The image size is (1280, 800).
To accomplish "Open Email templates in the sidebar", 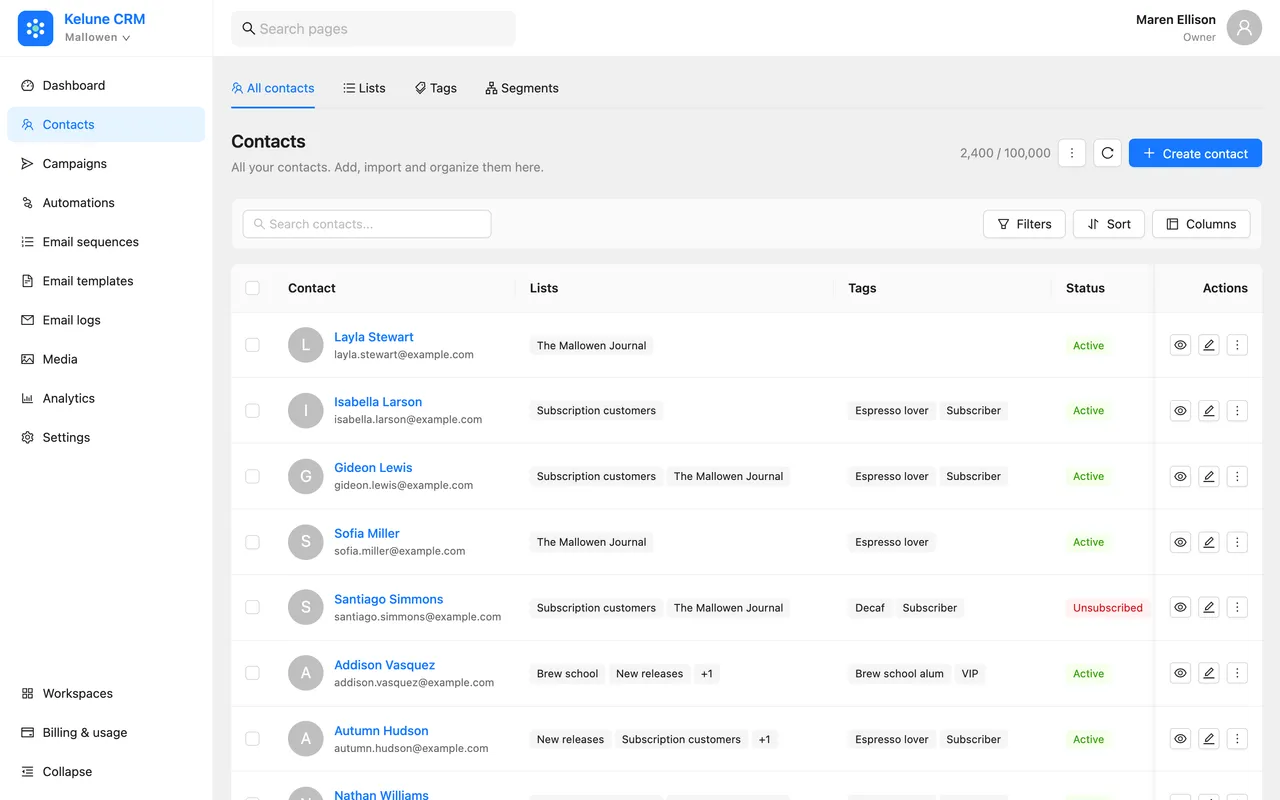I will coord(106,281).
